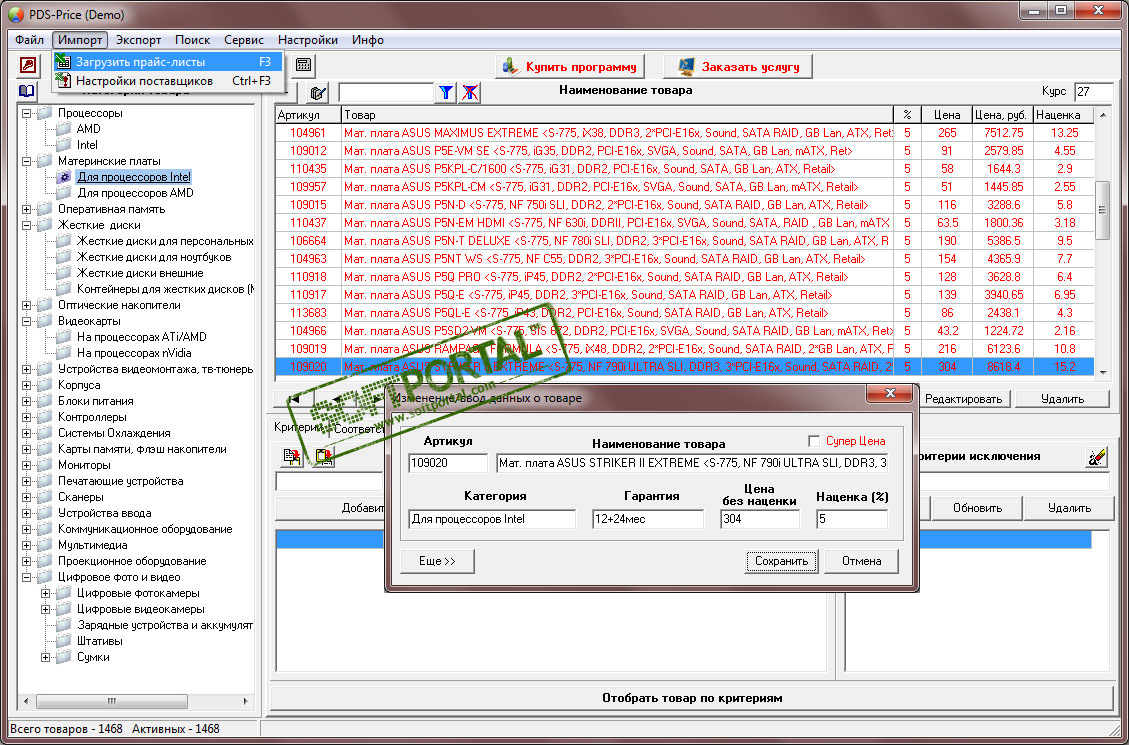The height and width of the screenshot is (745, 1129).
Task: Select На процессорах nVidia category
Action: click(x=134, y=353)
